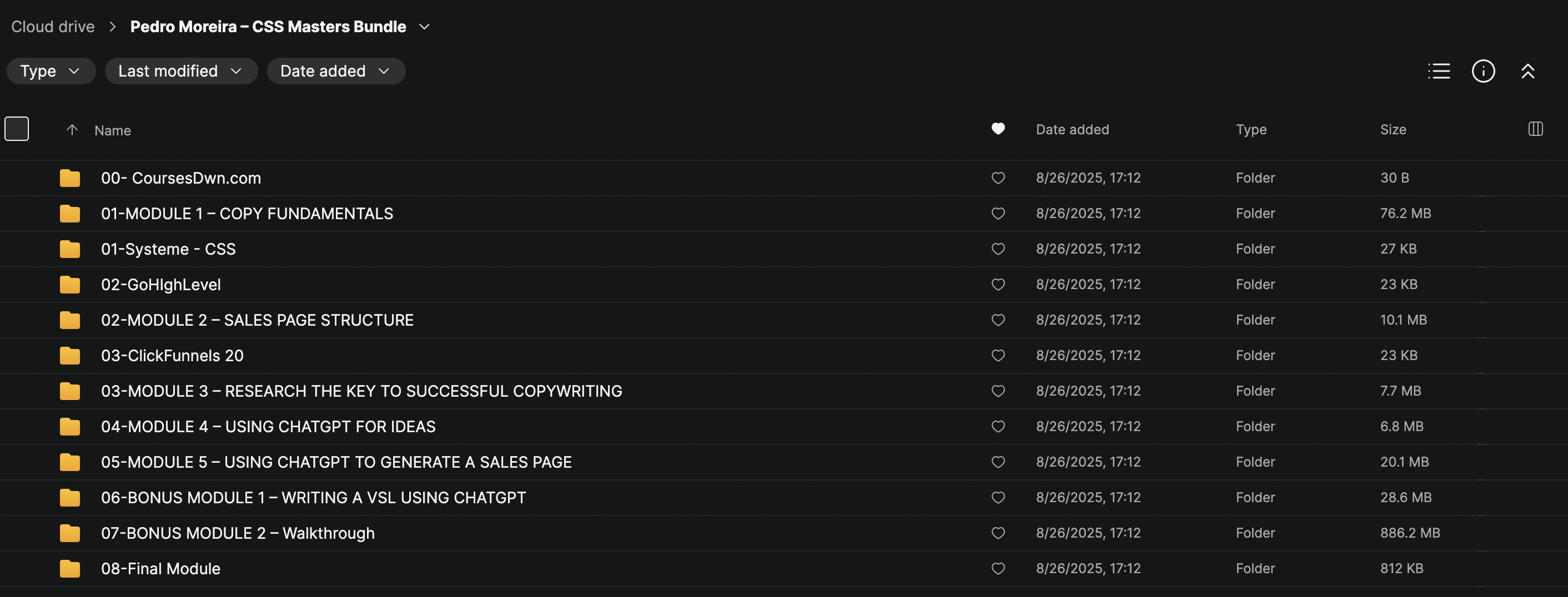Open the Date added filter dropdown

point(335,71)
